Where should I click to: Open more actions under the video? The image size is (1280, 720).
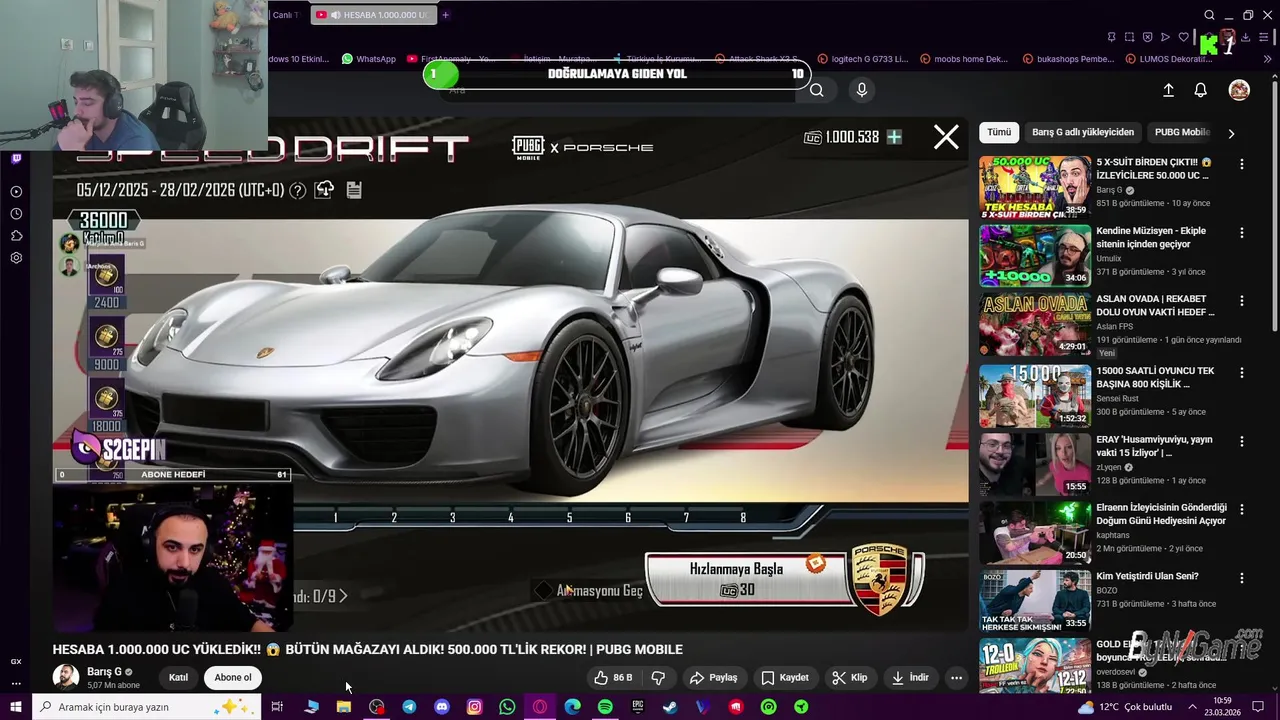coord(956,677)
